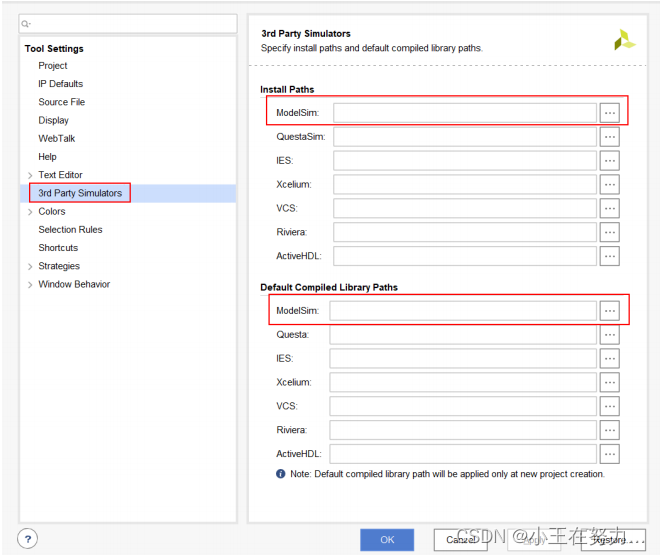The width and height of the screenshot is (660, 555).
Task: Select Text Editor settings
Action: pos(60,175)
